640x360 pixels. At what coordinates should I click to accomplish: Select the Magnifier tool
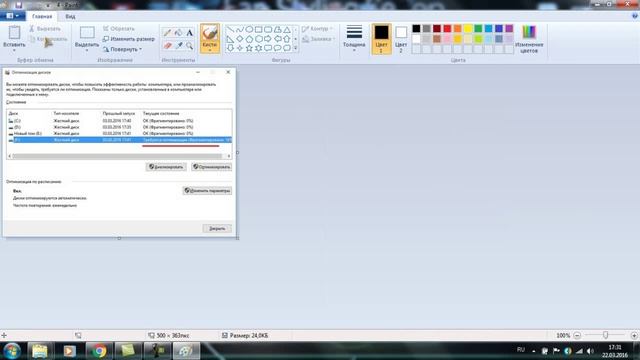[189, 46]
